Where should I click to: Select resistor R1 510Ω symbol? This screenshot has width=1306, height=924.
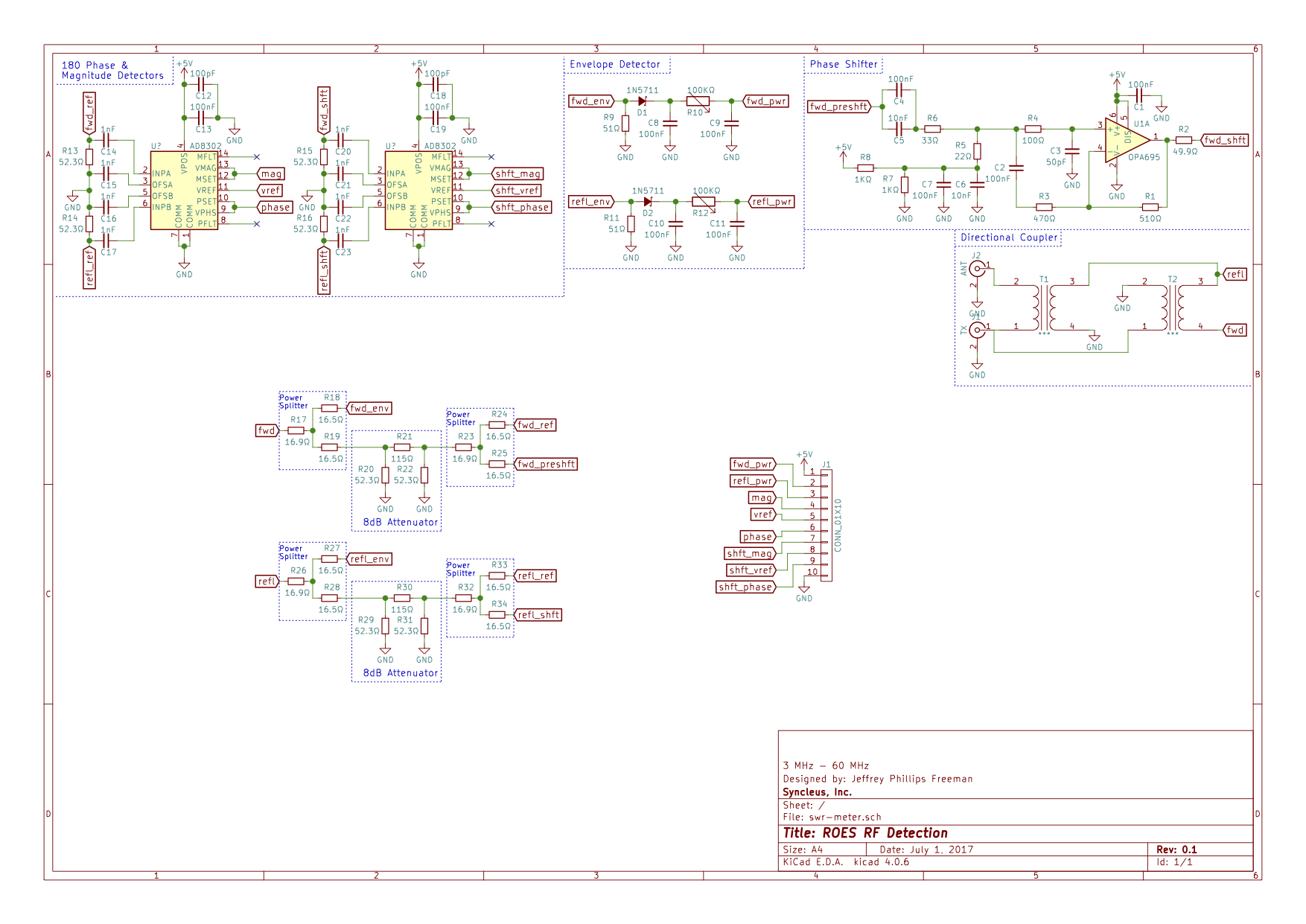[1150, 207]
